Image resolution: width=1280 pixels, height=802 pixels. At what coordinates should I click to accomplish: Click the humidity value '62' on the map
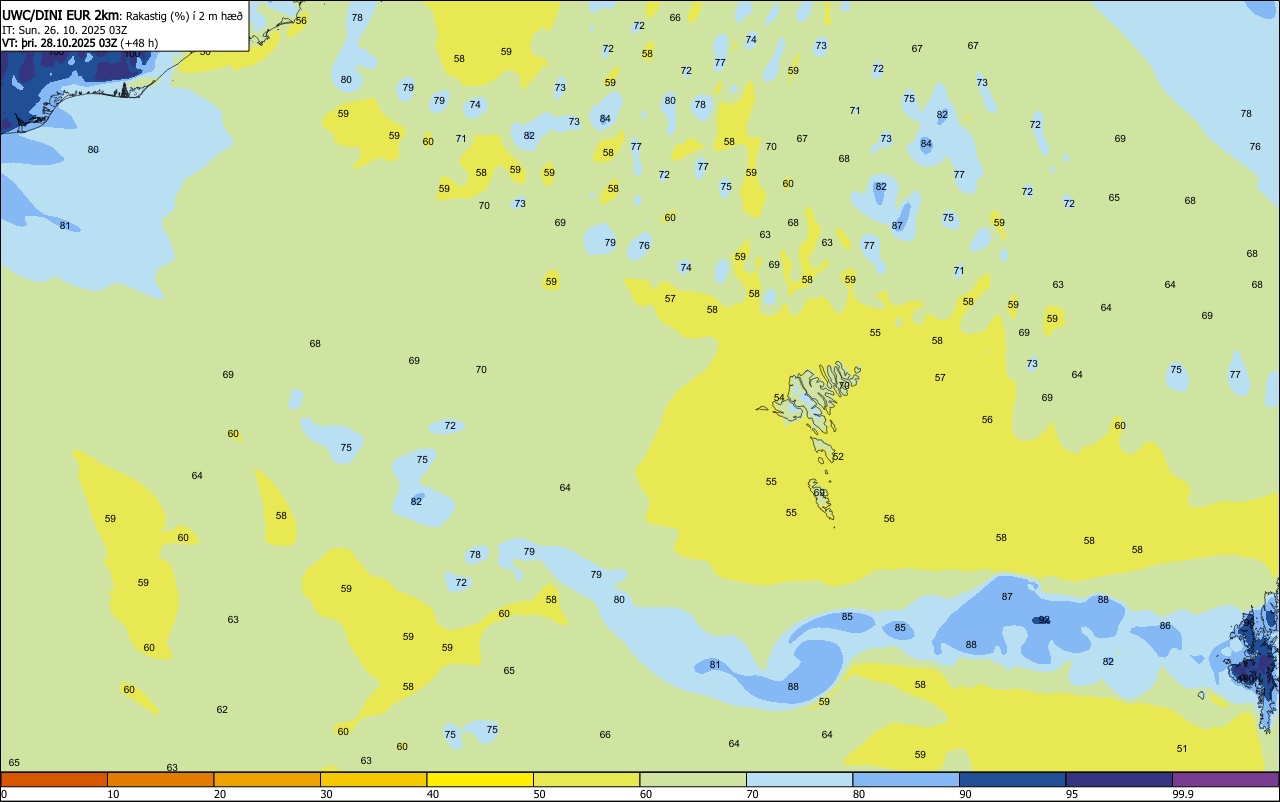[x=222, y=710]
